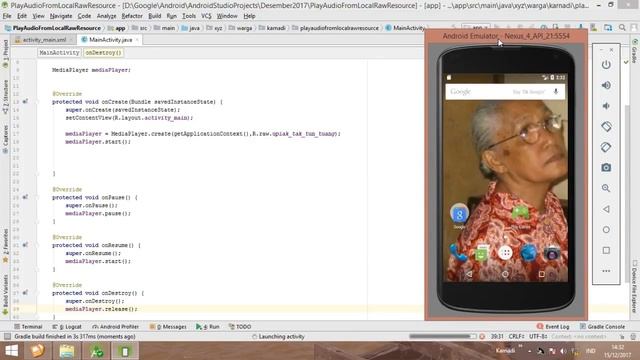
Task: Toggle the Favorites side panel
Action: 5,246
